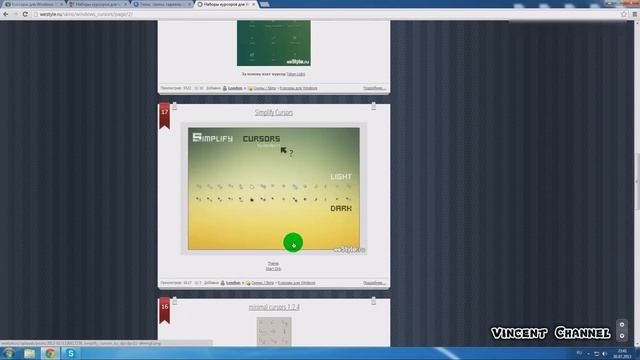Switch to the first tab 'Курсоры для Windows'

(33, 4)
